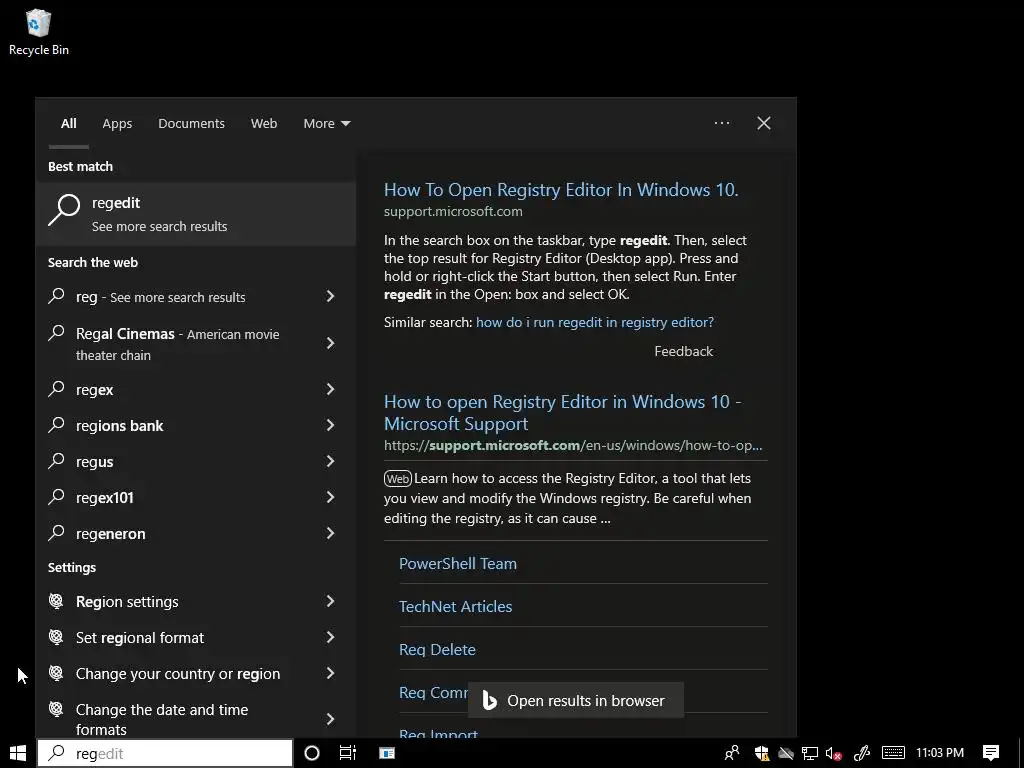Switch to the All tab
The image size is (1024, 768).
[x=69, y=123]
